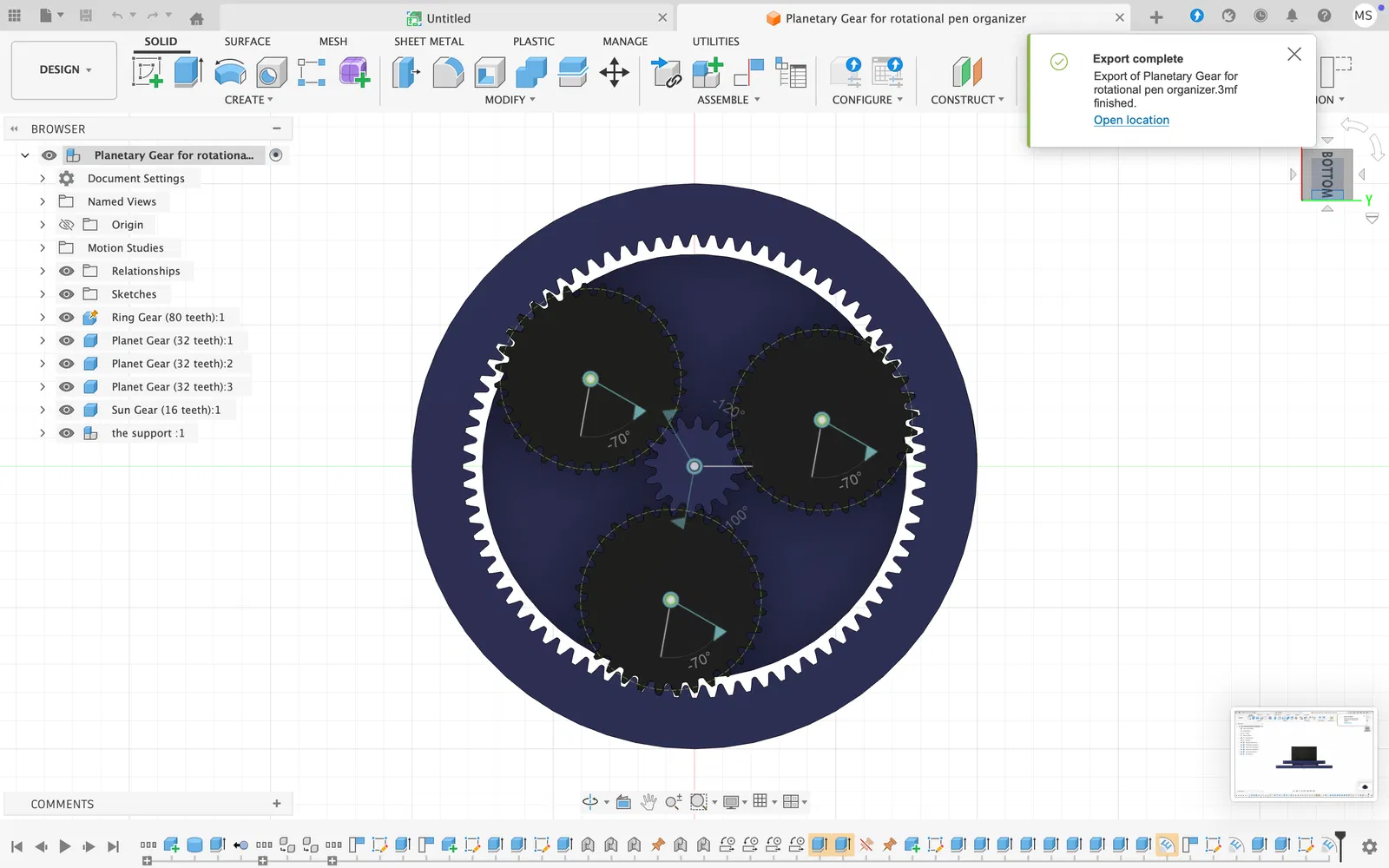Viewport: 1389px width, 868px height.
Task: Click the design preview thumbnail
Action: (1304, 754)
